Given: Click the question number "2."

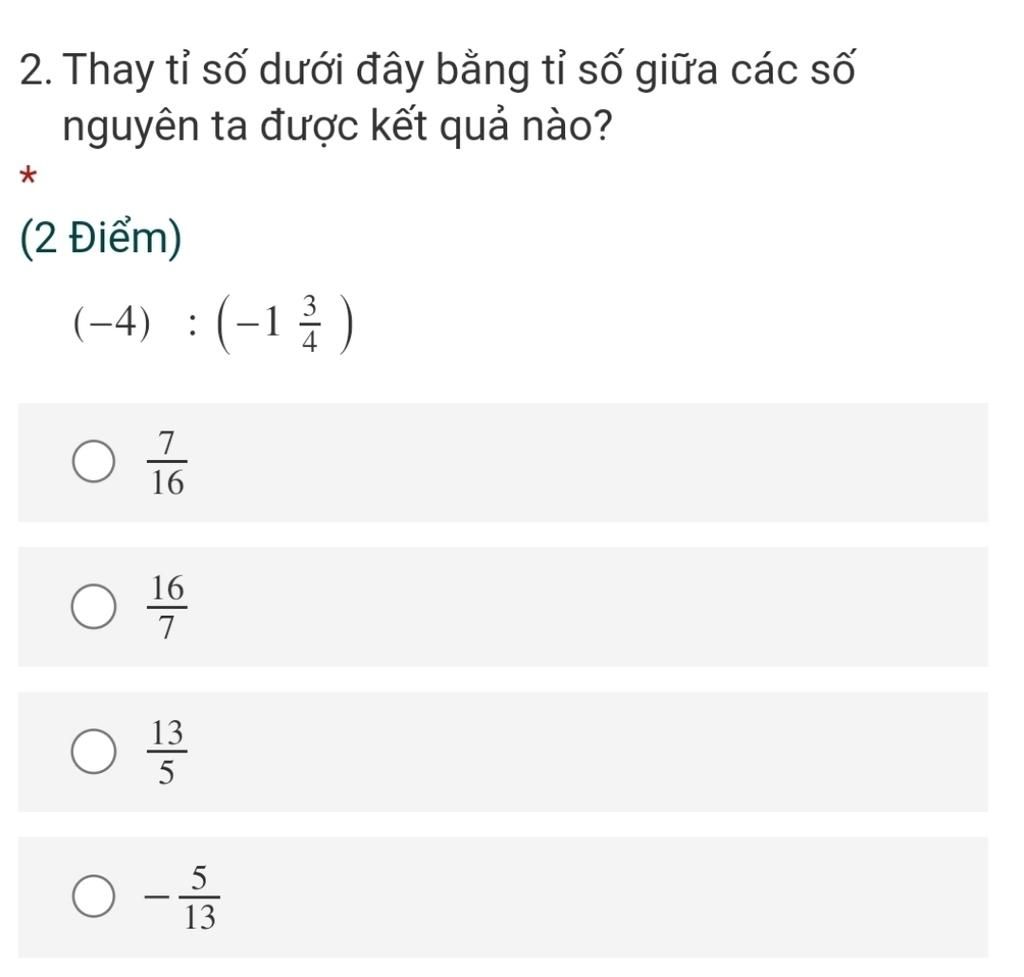Looking at the screenshot, I should pyautogui.click(x=38, y=73).
